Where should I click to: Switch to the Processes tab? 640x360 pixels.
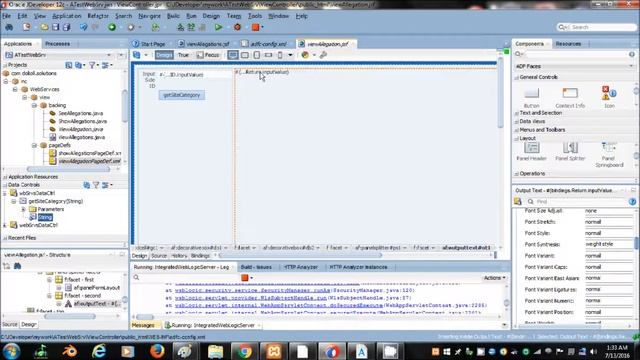tap(58, 44)
